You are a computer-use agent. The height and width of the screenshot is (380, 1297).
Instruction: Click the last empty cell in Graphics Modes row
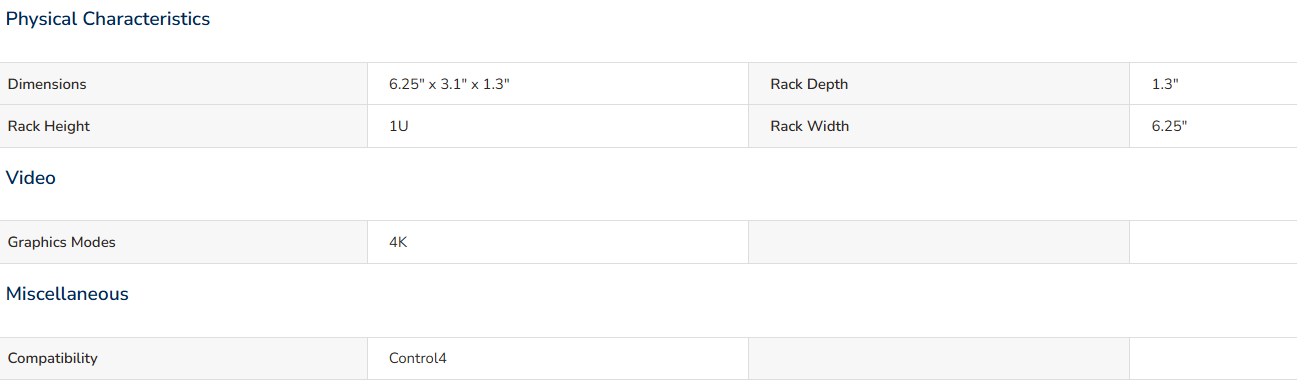click(x=1213, y=242)
